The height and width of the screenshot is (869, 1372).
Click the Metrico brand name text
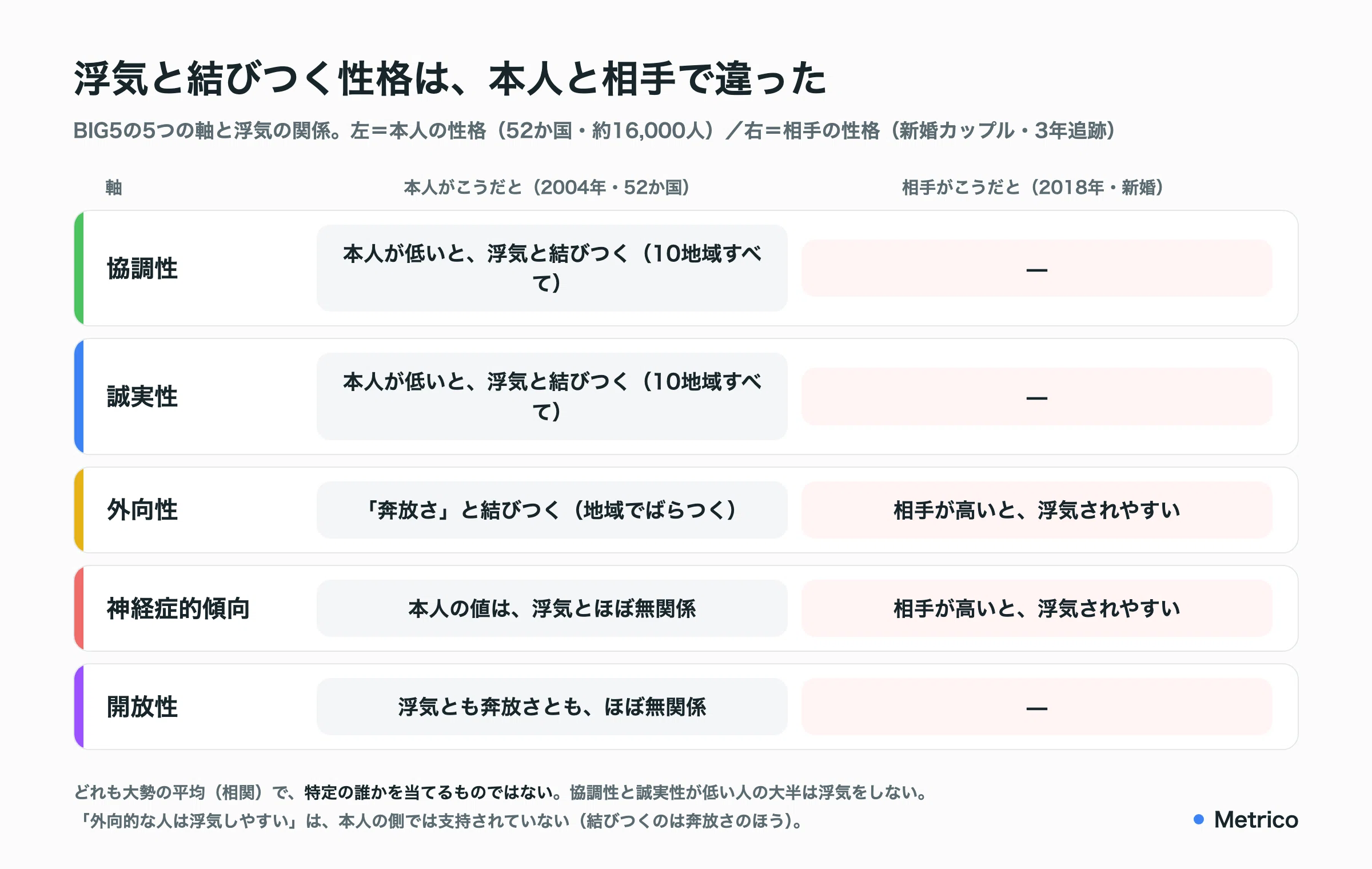click(x=1256, y=819)
